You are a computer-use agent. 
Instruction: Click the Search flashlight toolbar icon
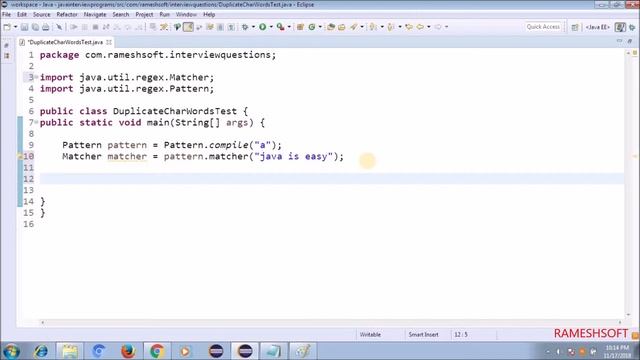(x=353, y=27)
